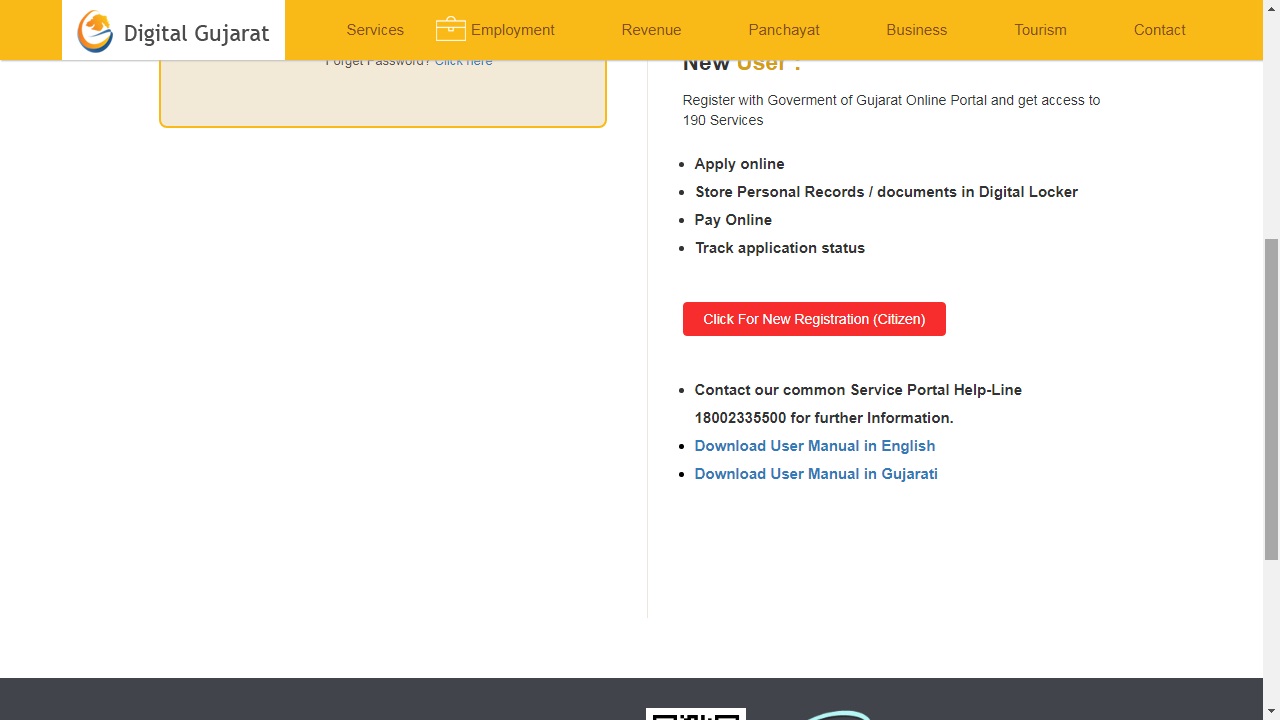Click the circular logo in the footer
The image size is (1280, 720).
pyautogui.click(x=840, y=716)
